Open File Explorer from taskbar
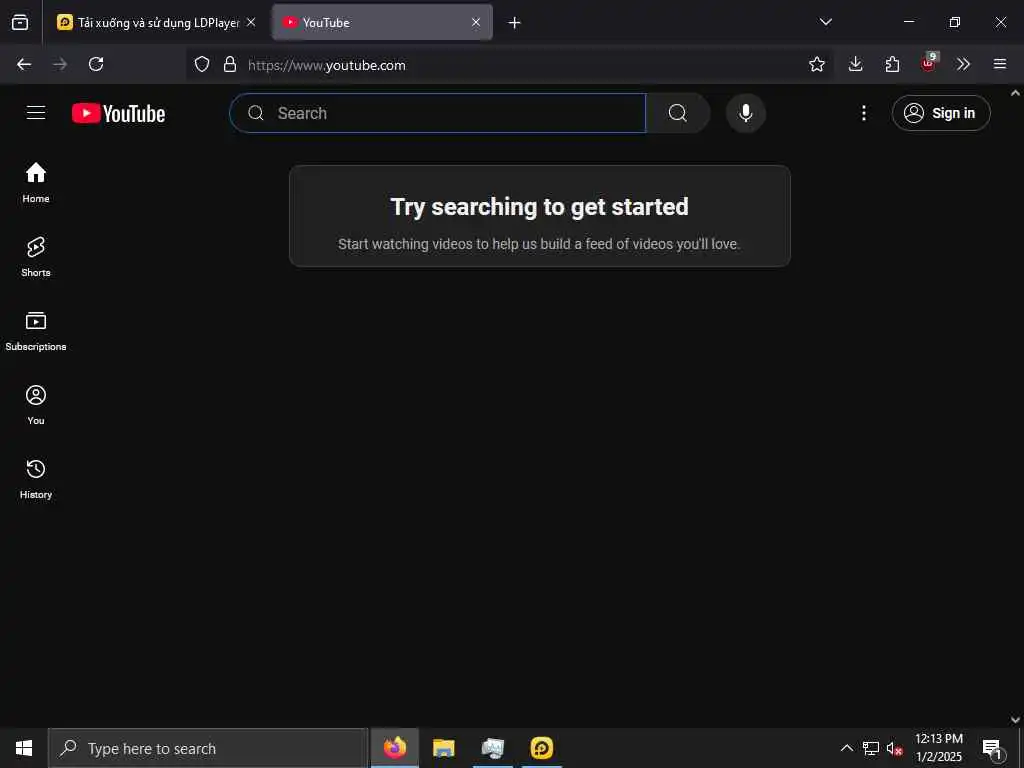 [443, 748]
